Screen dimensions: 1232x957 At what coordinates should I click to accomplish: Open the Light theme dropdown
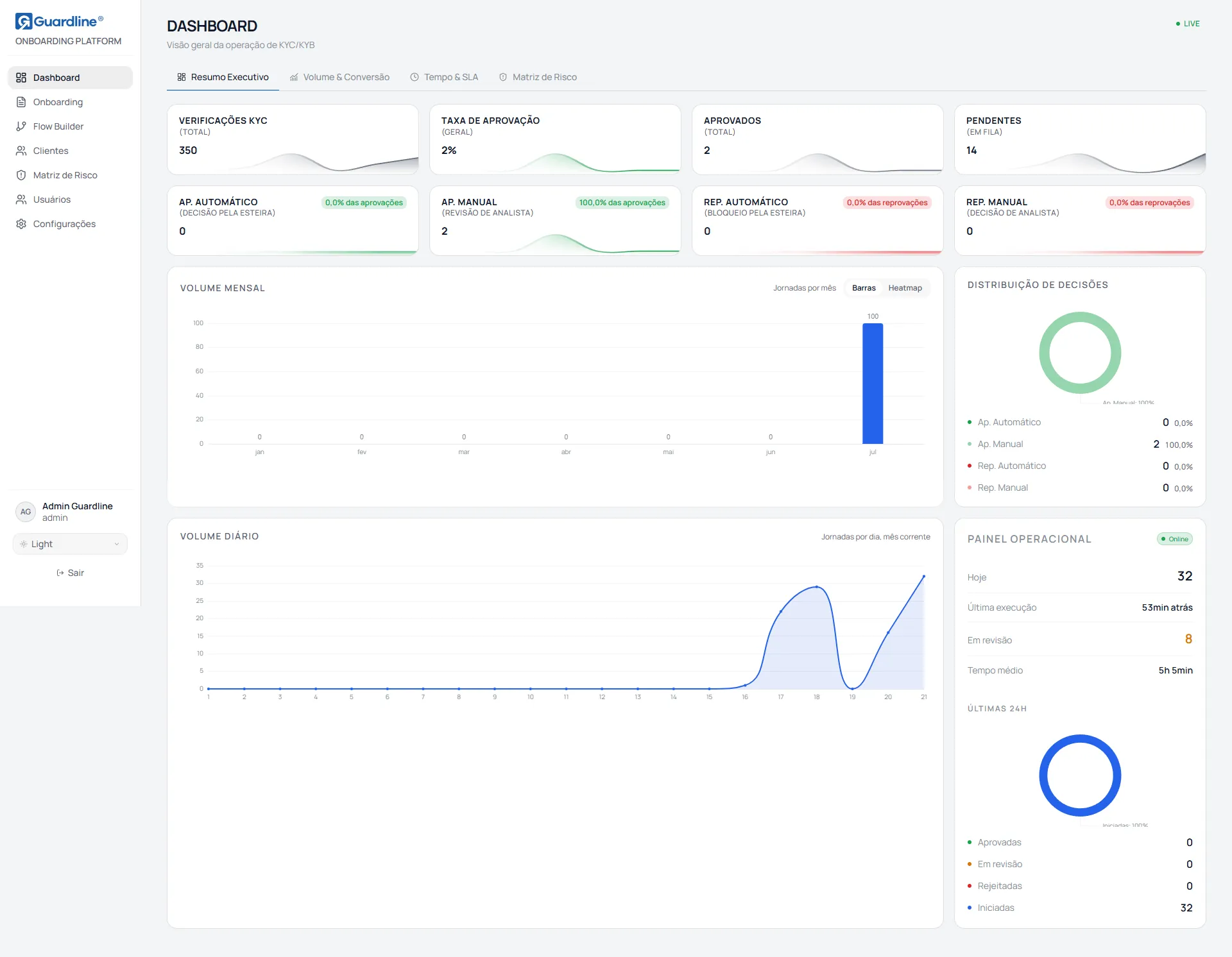pos(70,544)
